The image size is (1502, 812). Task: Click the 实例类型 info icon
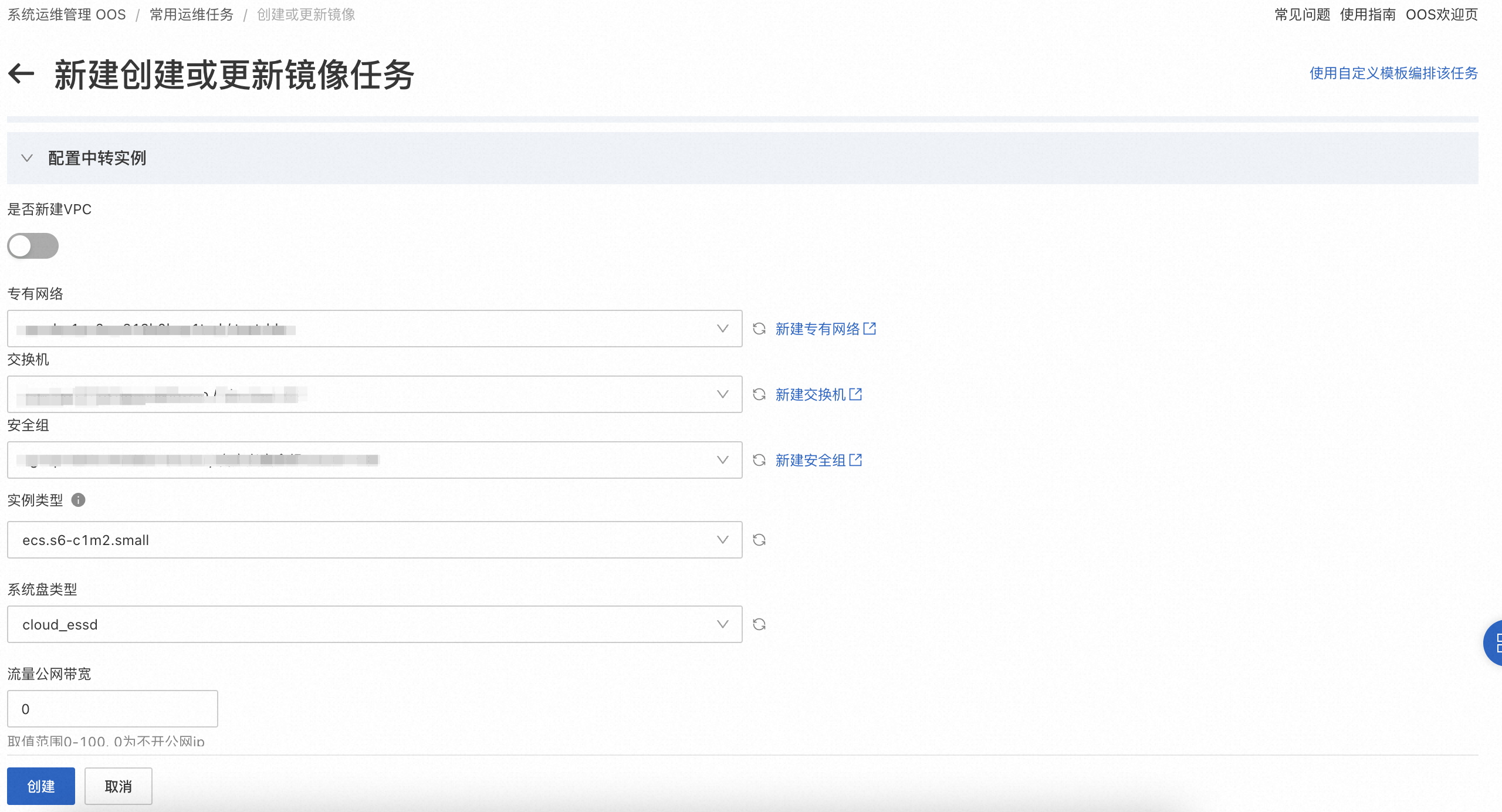[78, 500]
